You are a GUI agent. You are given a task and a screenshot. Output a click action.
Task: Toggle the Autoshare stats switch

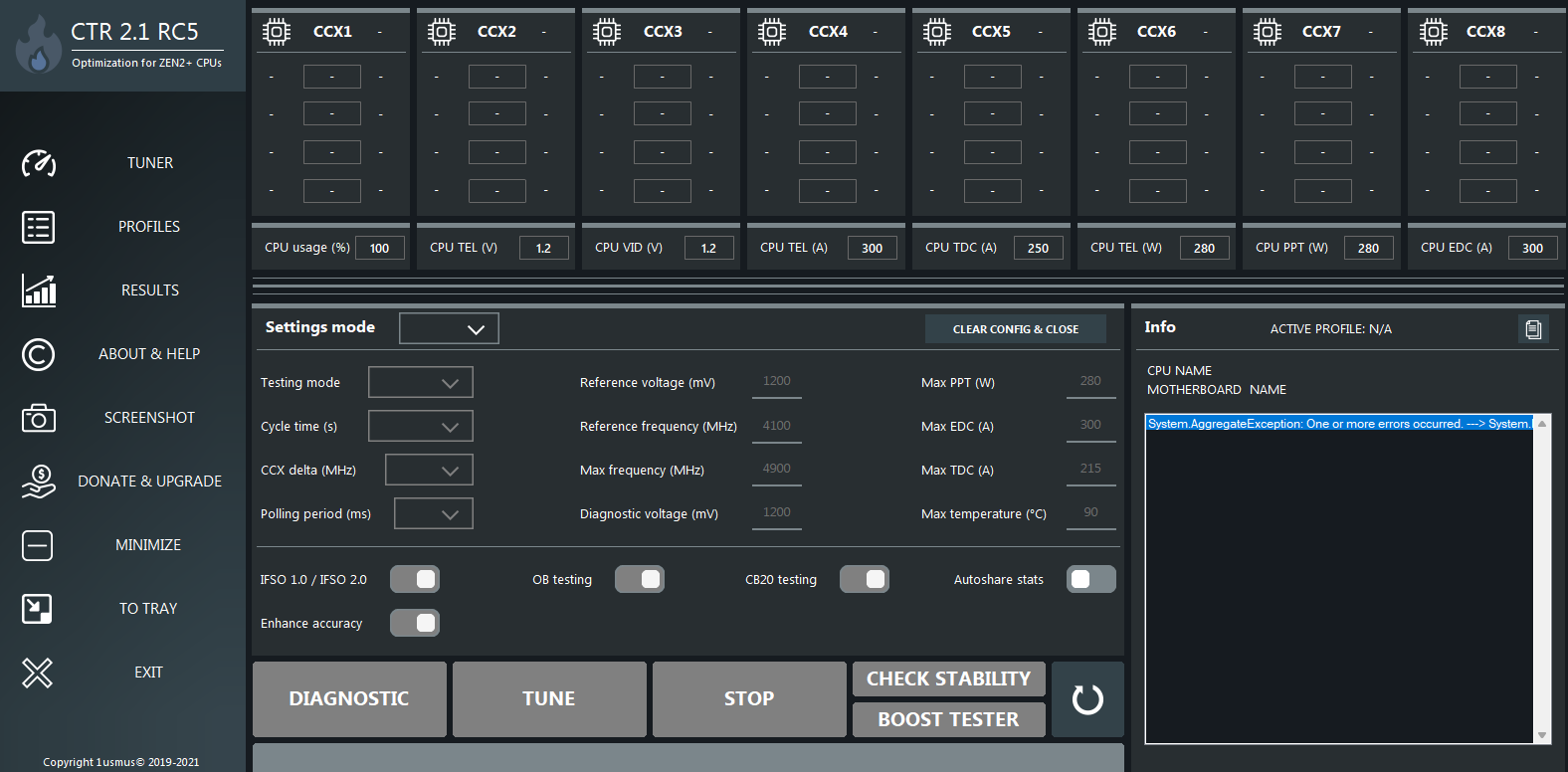tap(1090, 579)
